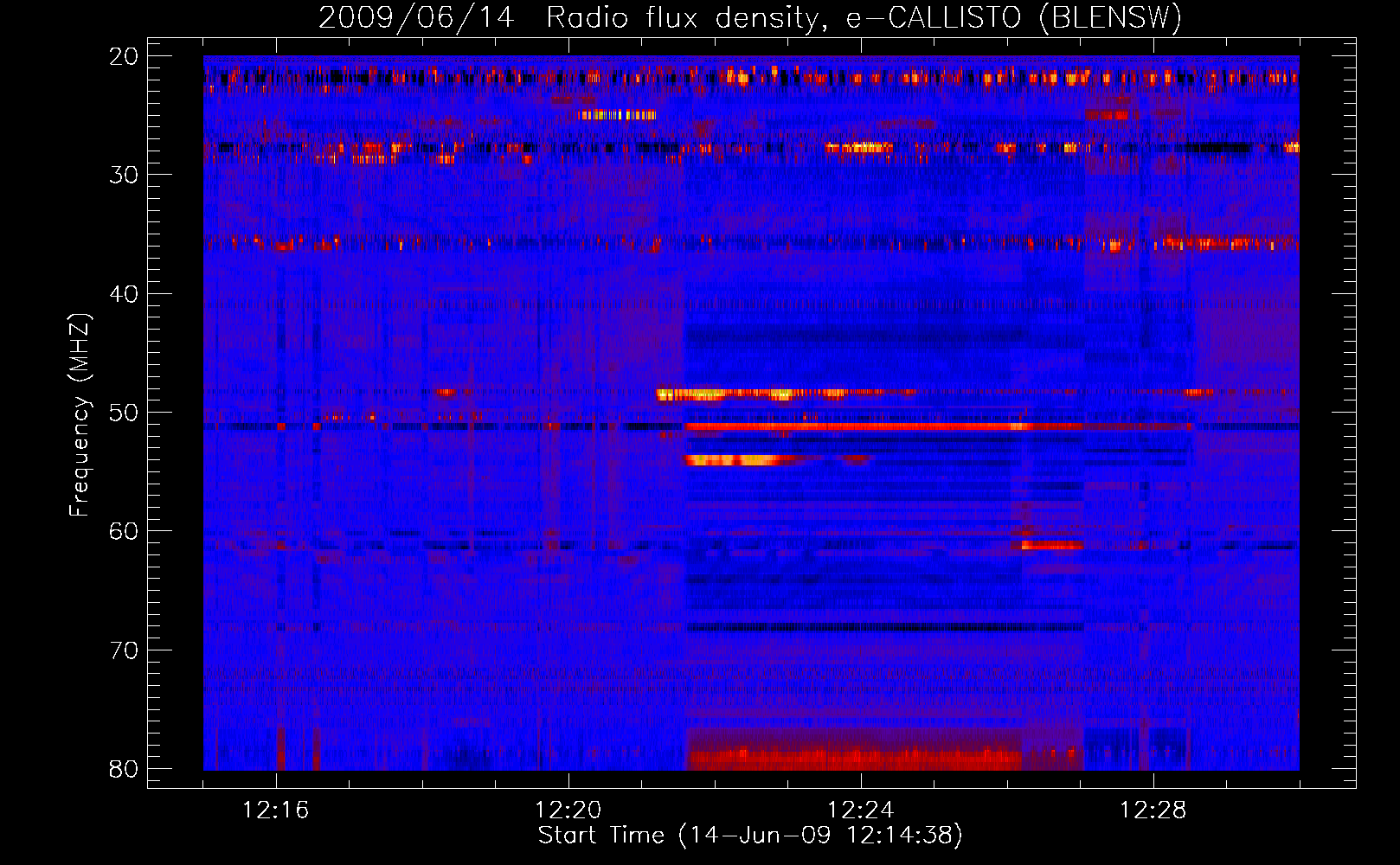This screenshot has height=865, width=1400.
Task: Click the yellow burst near 54 MHz after 12:21
Action: (735, 459)
